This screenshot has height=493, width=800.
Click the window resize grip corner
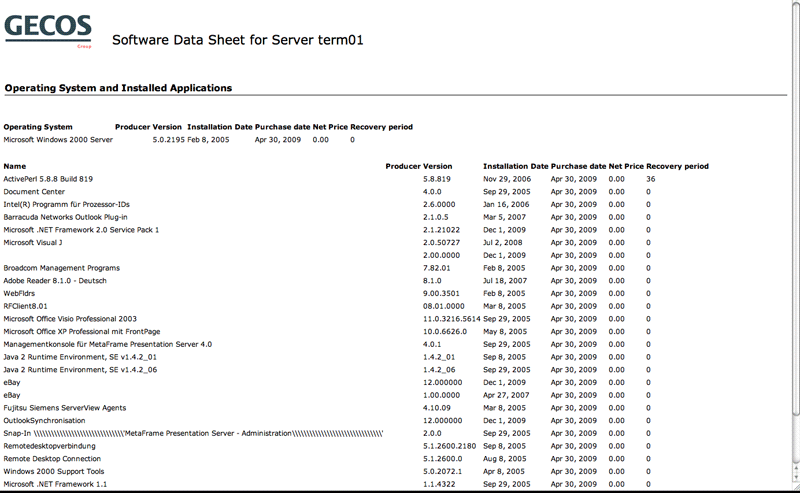(x=796, y=488)
